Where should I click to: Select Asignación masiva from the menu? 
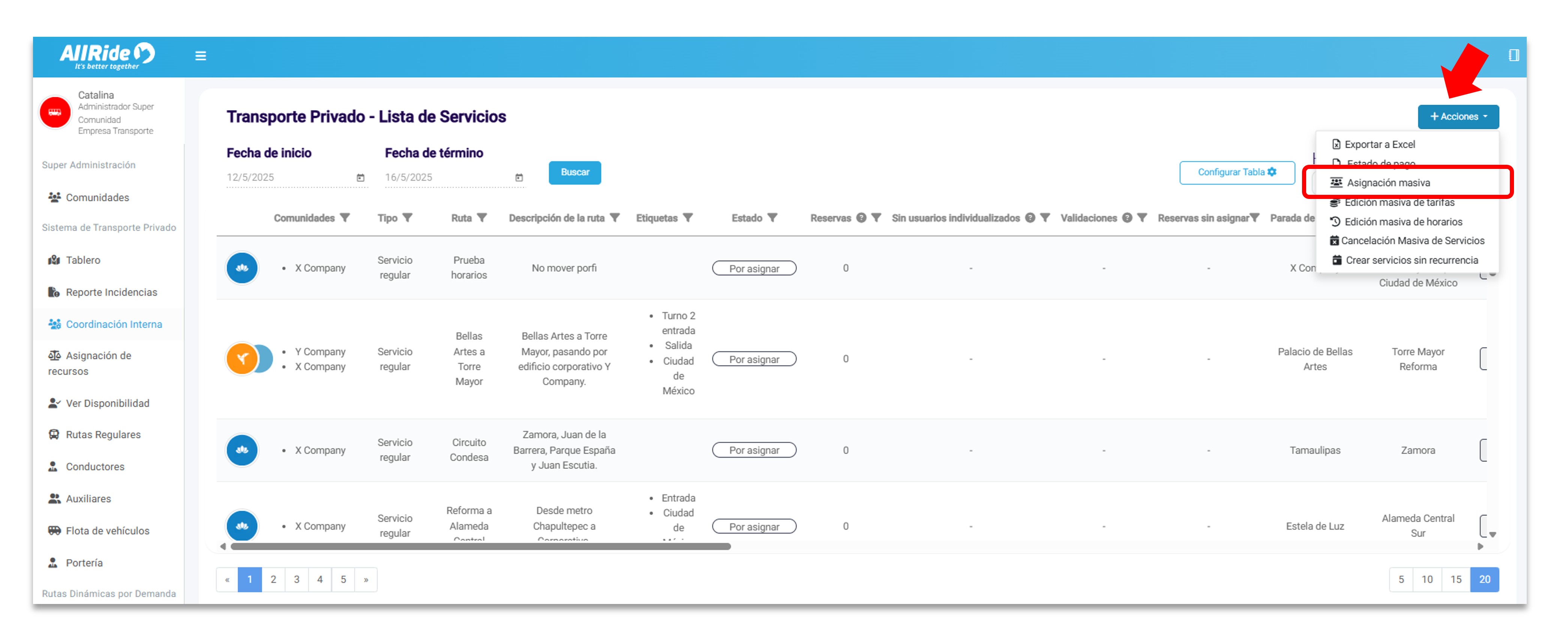(1388, 183)
